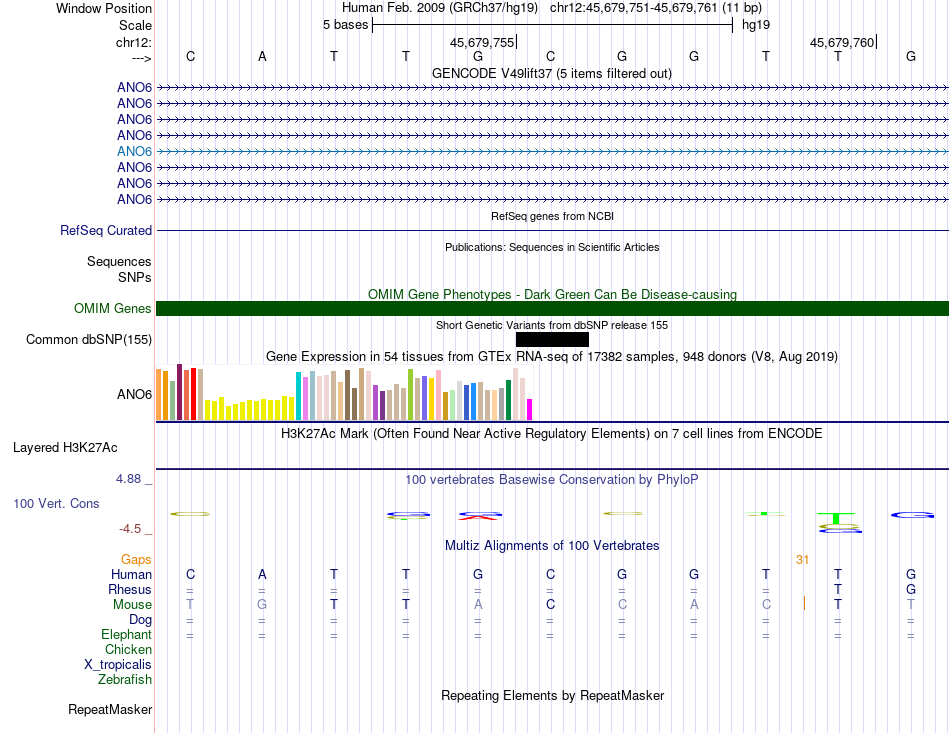Click the Multiz Alignments of 100 Vertebrates title

coord(552,545)
